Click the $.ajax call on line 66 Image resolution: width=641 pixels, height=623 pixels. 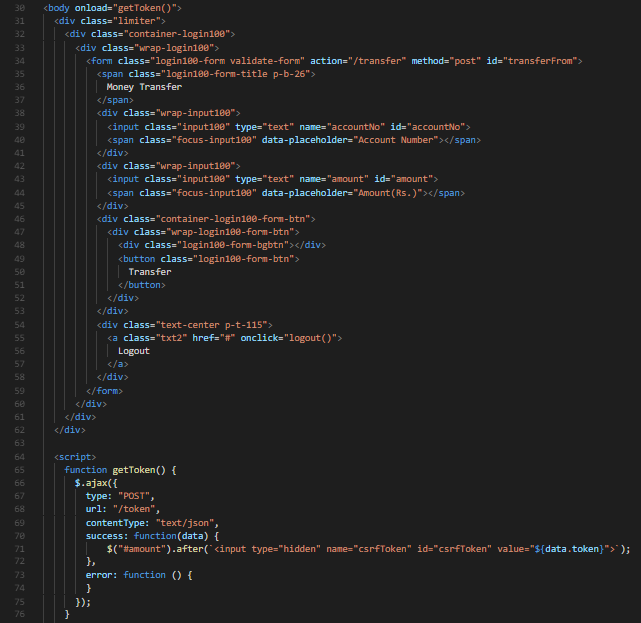(96, 483)
